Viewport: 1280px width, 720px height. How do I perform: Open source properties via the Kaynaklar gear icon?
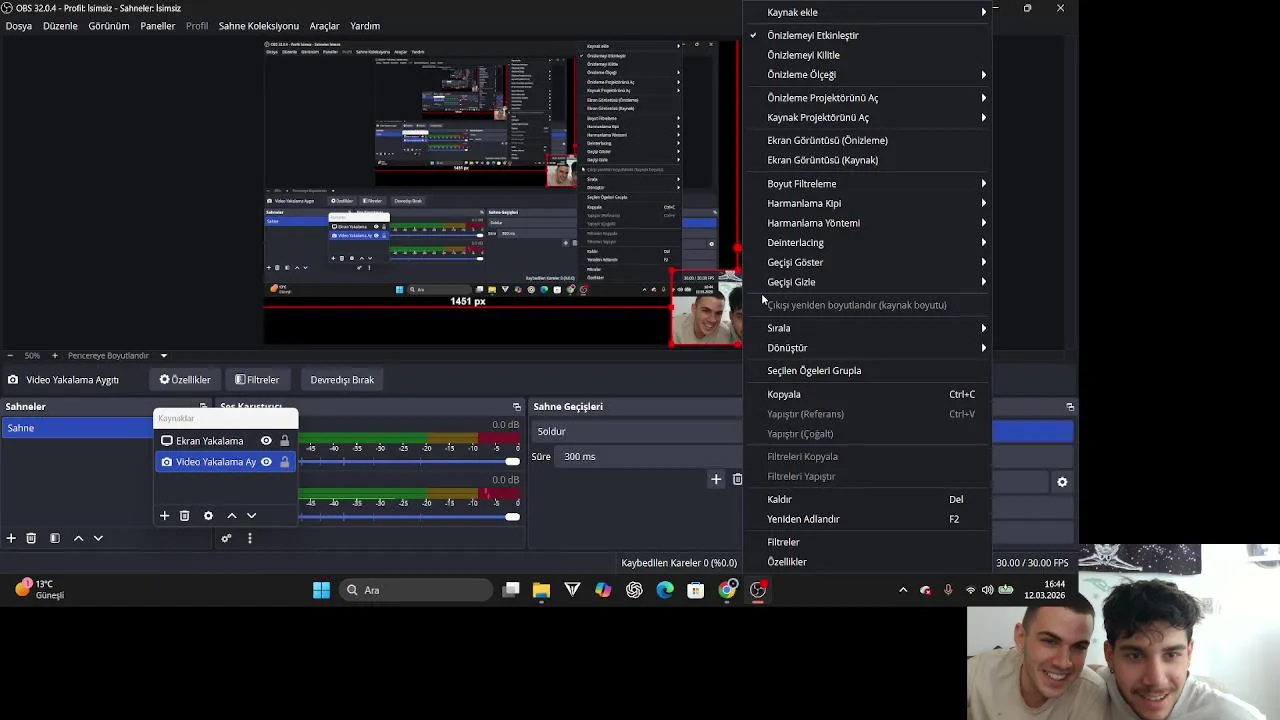click(x=208, y=515)
